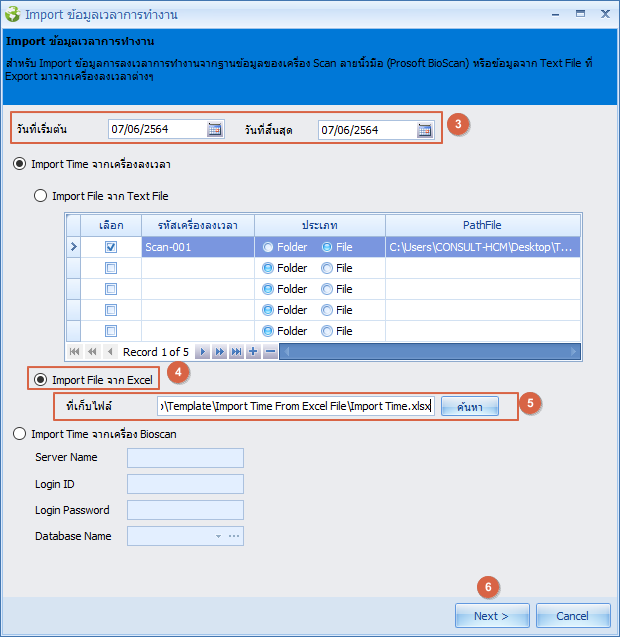Screen dimensions: 620x637
Task: Add a new record with plus button
Action: point(253,352)
